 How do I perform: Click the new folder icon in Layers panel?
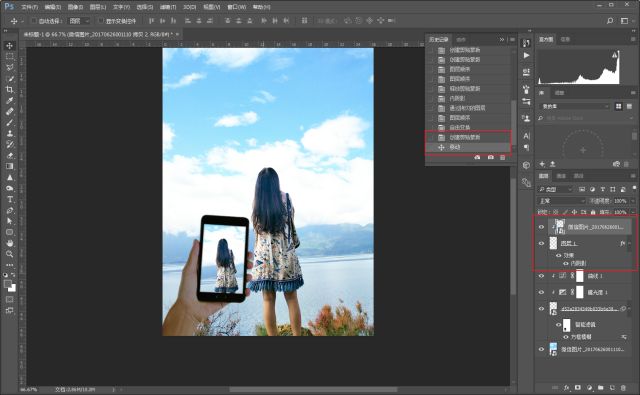click(600, 388)
